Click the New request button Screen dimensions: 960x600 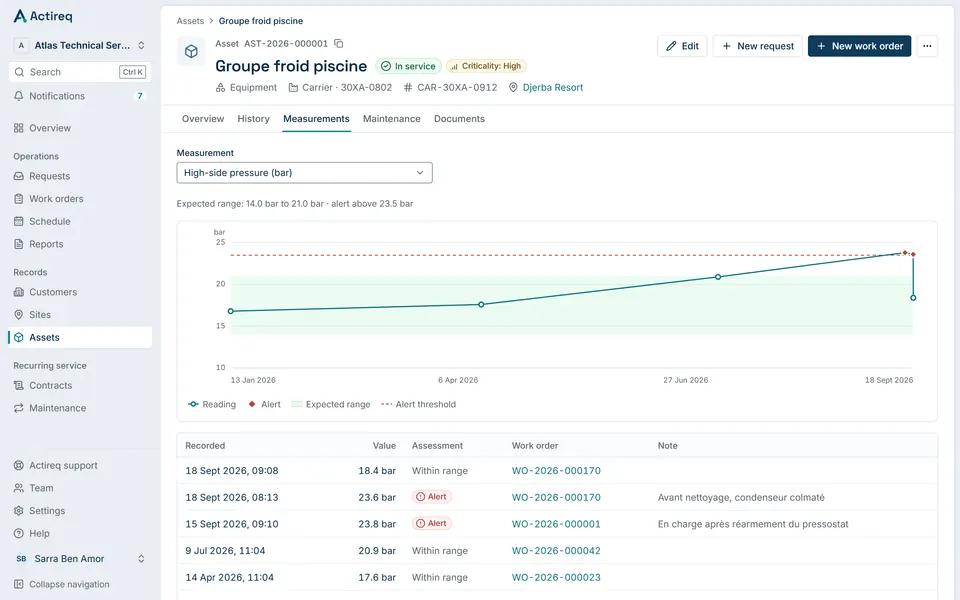coord(757,46)
